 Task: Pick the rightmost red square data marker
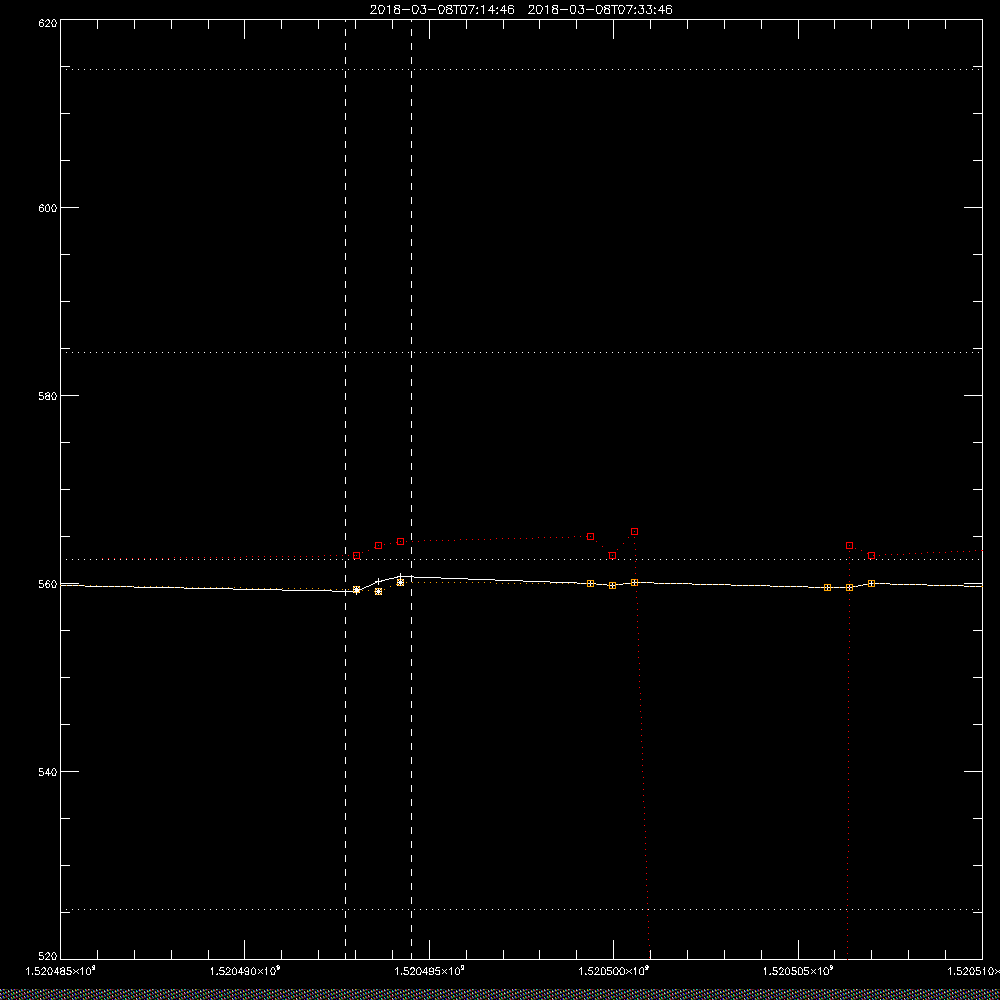click(871, 555)
